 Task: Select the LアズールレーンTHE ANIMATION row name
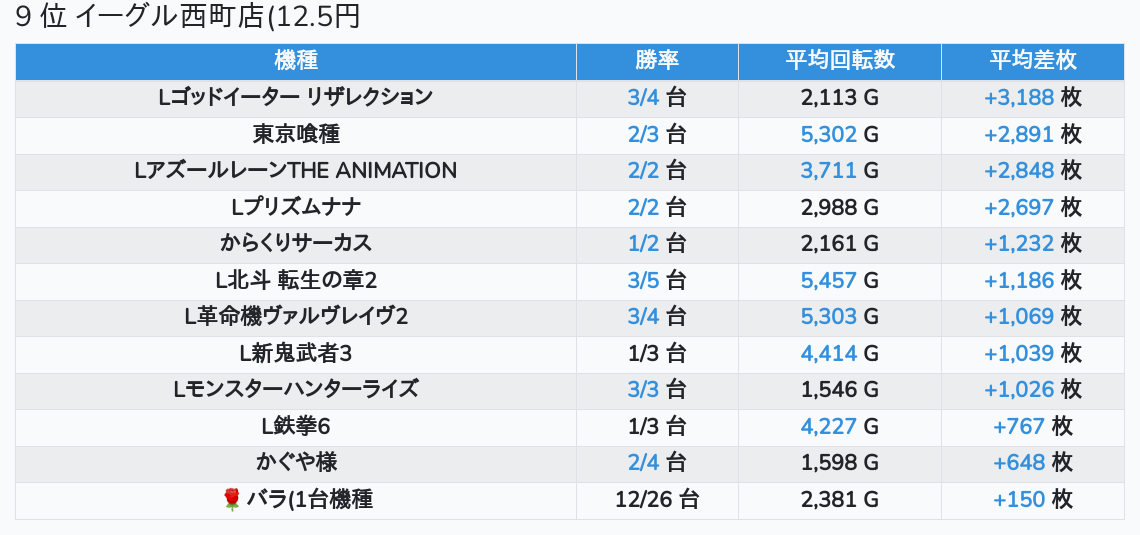click(296, 170)
